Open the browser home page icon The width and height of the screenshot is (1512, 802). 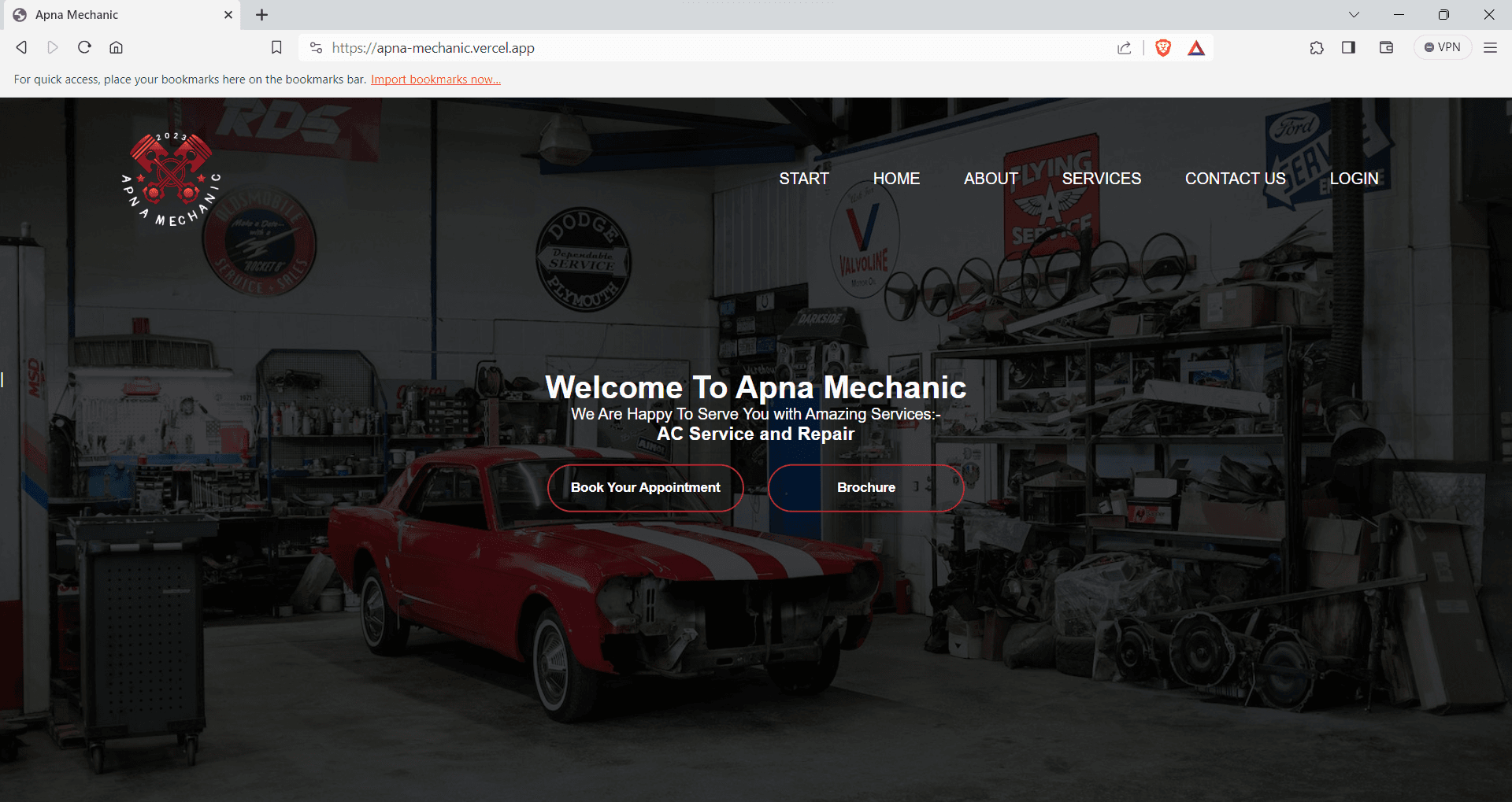pos(116,47)
